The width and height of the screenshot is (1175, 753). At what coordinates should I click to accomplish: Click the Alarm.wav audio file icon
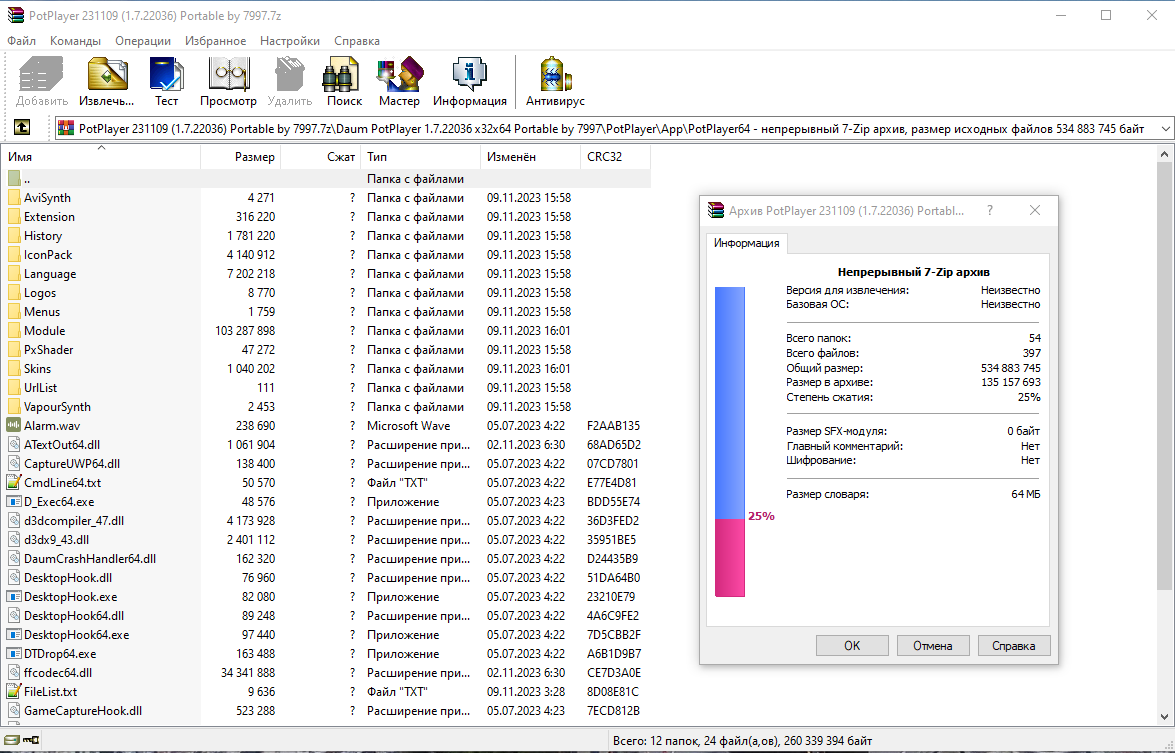(x=13, y=426)
